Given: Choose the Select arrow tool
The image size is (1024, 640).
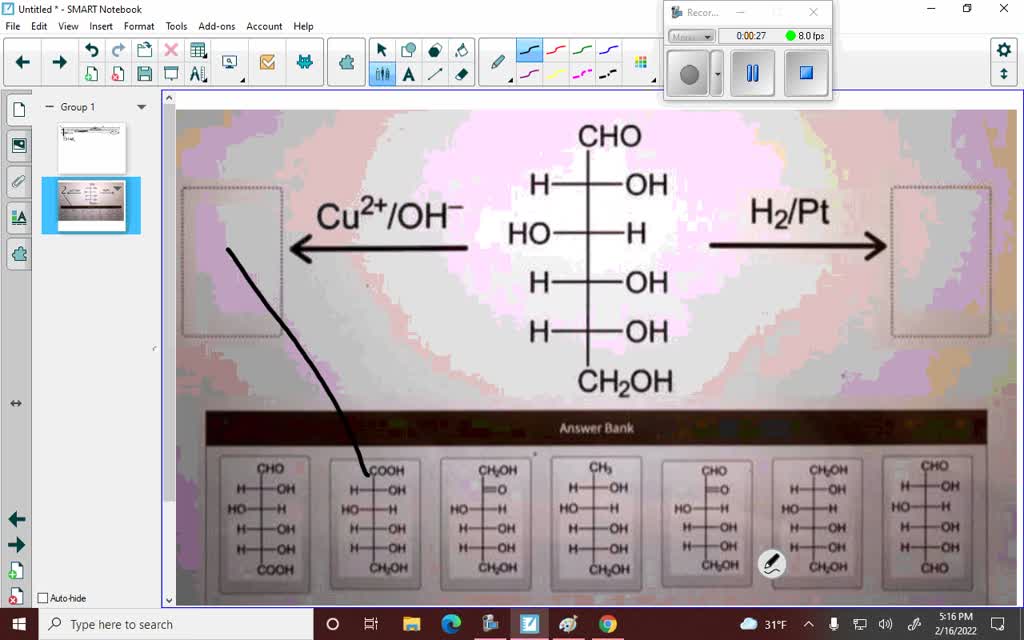Looking at the screenshot, I should coord(382,50).
